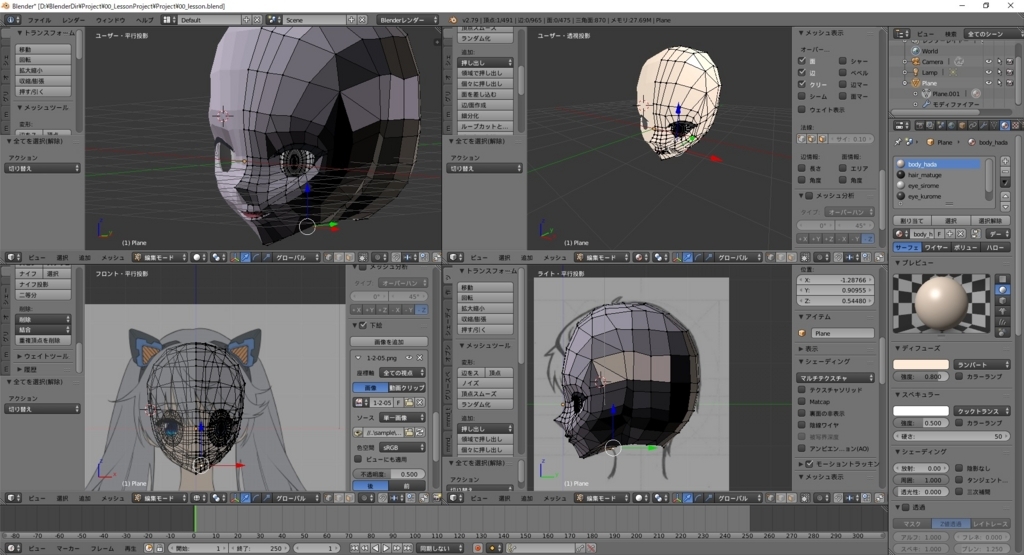
Task: Open the レンダー menu
Action: 73,20
